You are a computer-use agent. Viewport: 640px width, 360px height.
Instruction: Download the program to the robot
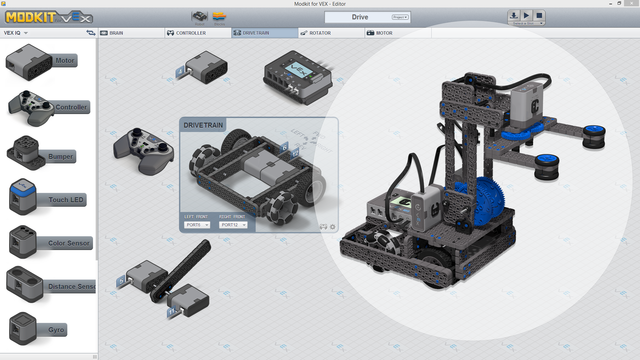pyautogui.click(x=513, y=16)
